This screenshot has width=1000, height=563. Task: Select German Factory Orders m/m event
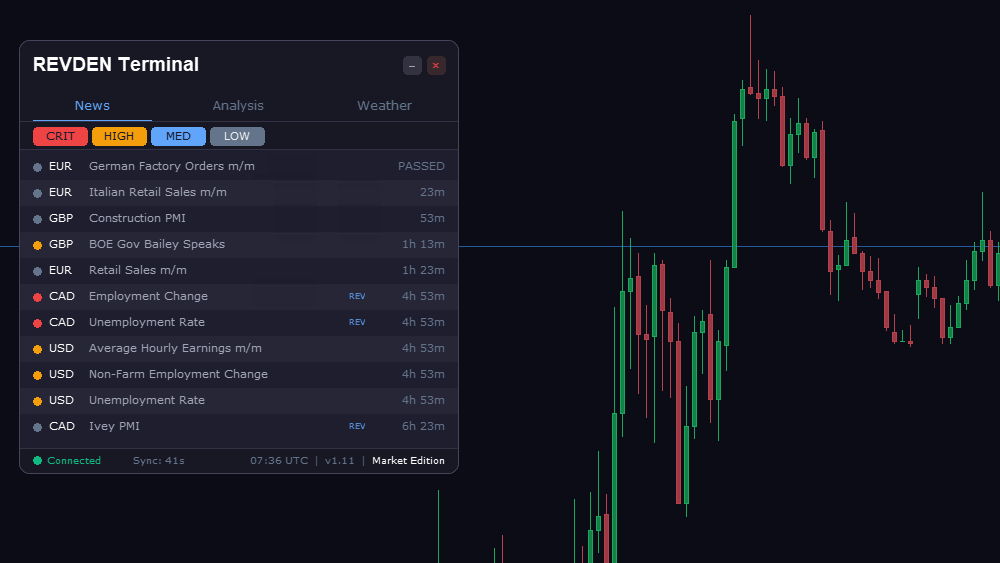[239, 166]
